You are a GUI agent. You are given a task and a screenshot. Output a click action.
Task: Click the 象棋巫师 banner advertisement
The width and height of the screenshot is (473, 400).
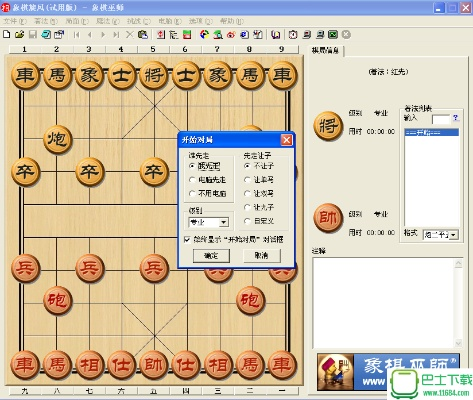[388, 372]
